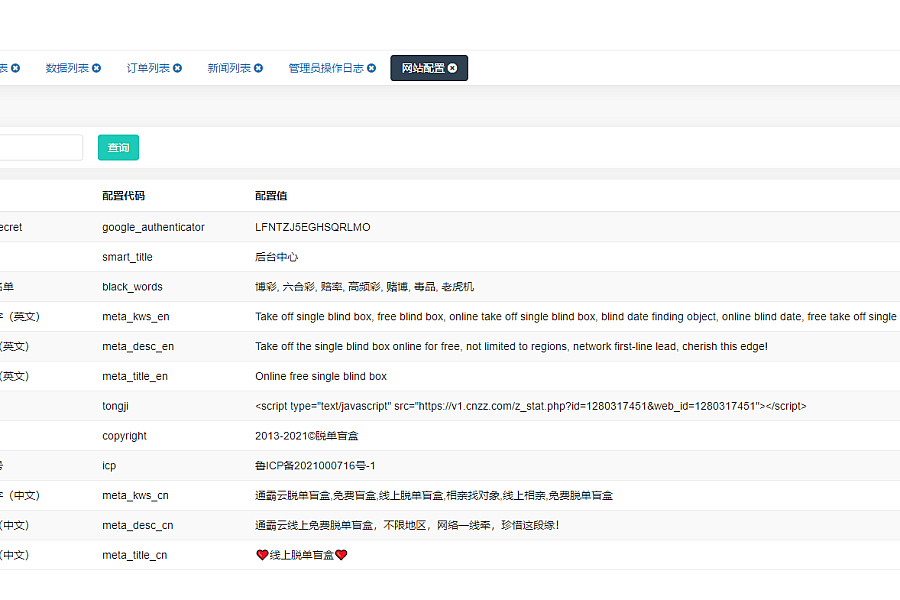Screen dimensions: 900x600
Task: Select the active 网站配置 tab
Action: pyautogui.click(x=429, y=68)
